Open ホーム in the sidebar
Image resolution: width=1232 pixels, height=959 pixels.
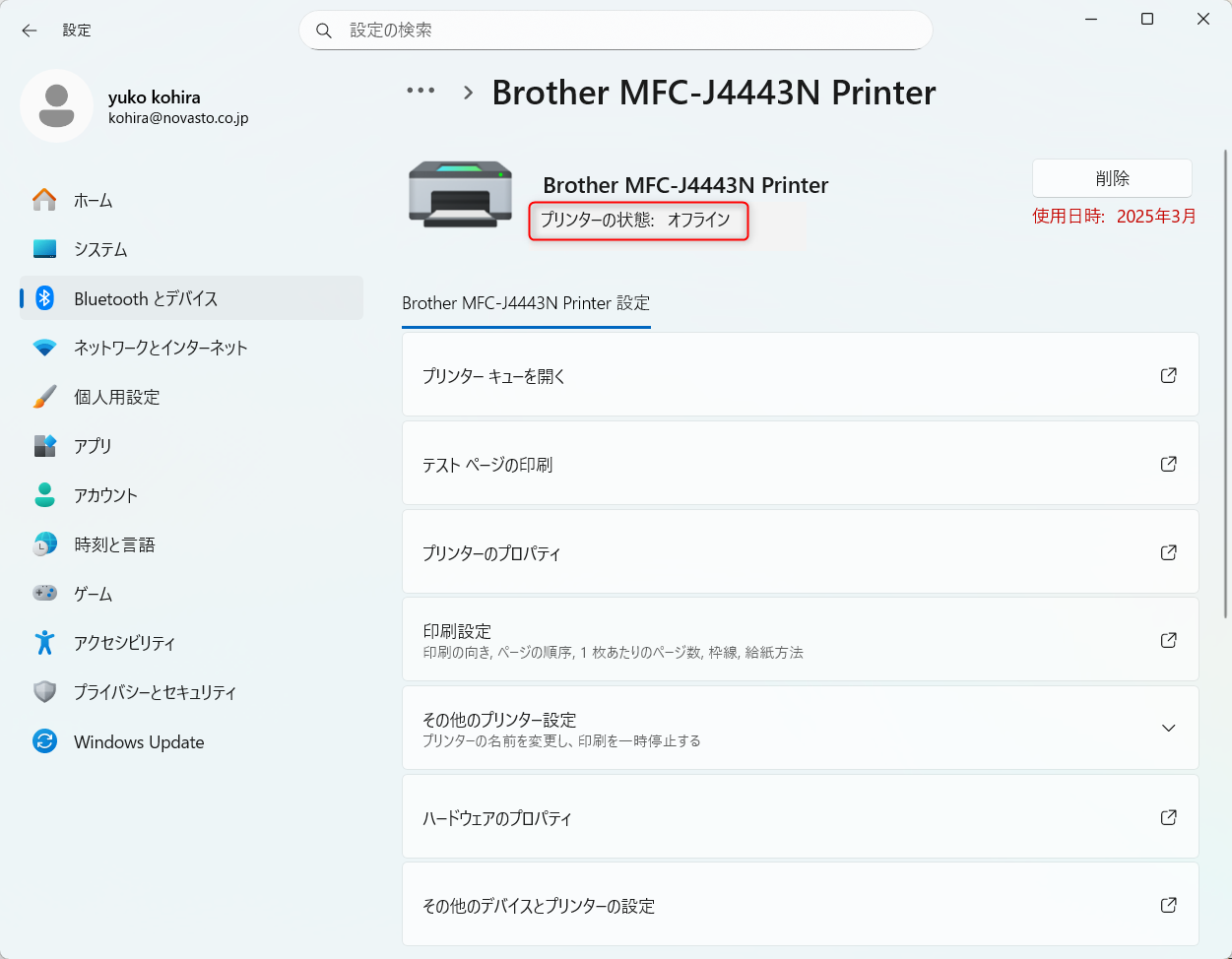click(x=191, y=200)
